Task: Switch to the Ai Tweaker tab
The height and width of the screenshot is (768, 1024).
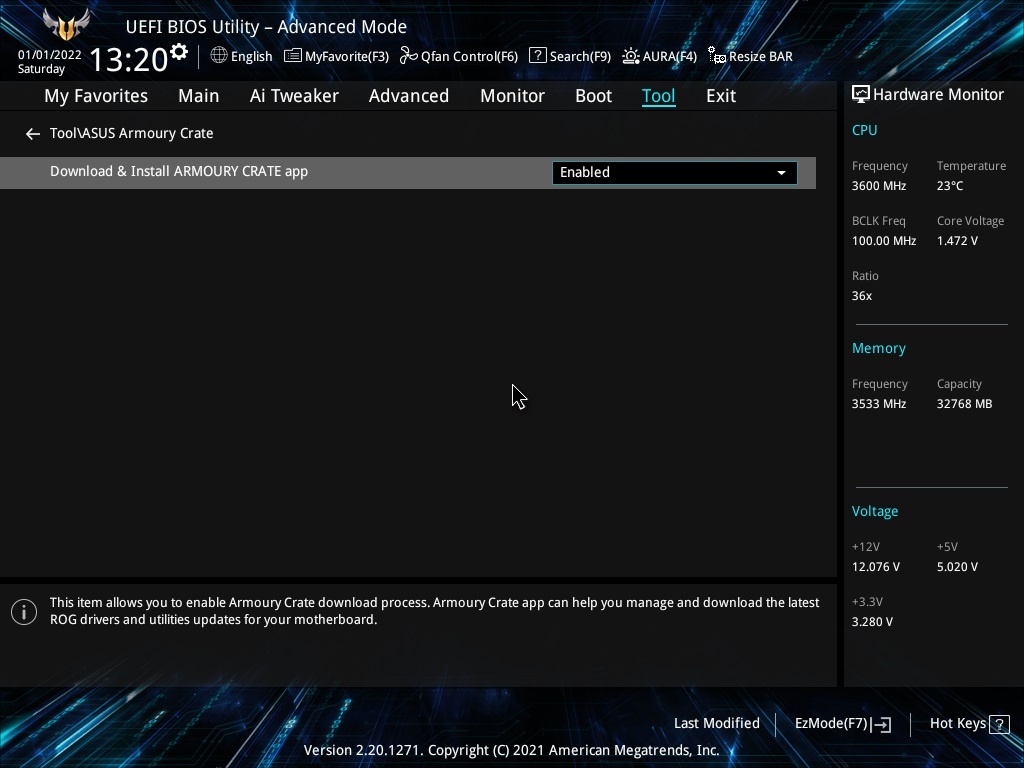Action: pyautogui.click(x=294, y=96)
